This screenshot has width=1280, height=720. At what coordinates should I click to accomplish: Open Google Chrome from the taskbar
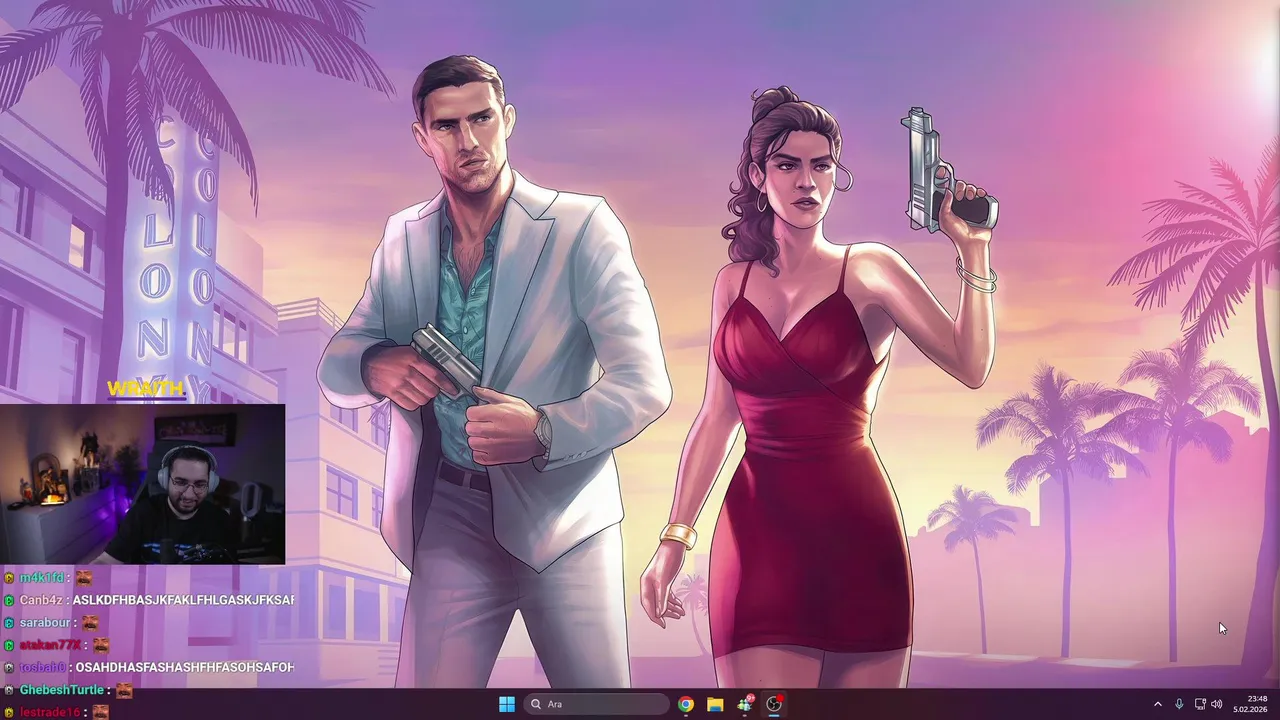(x=686, y=704)
